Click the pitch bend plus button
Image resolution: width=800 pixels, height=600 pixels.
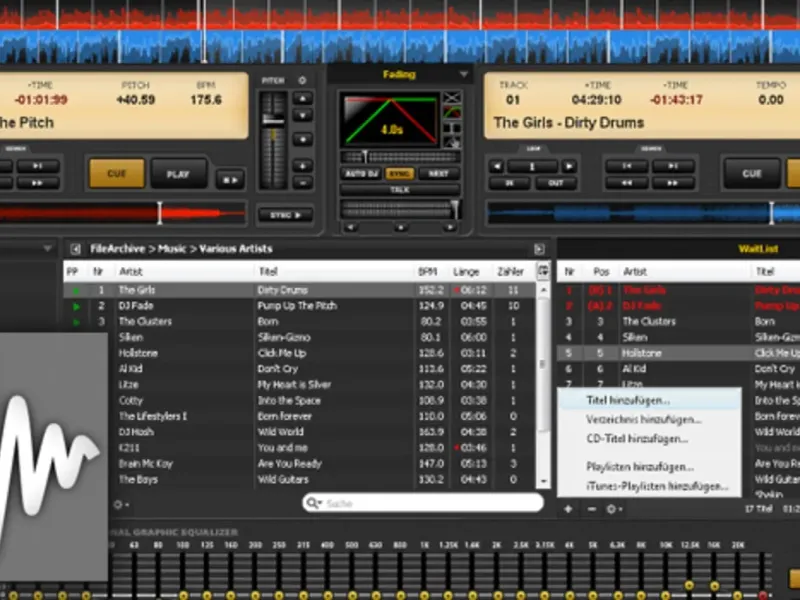[303, 166]
